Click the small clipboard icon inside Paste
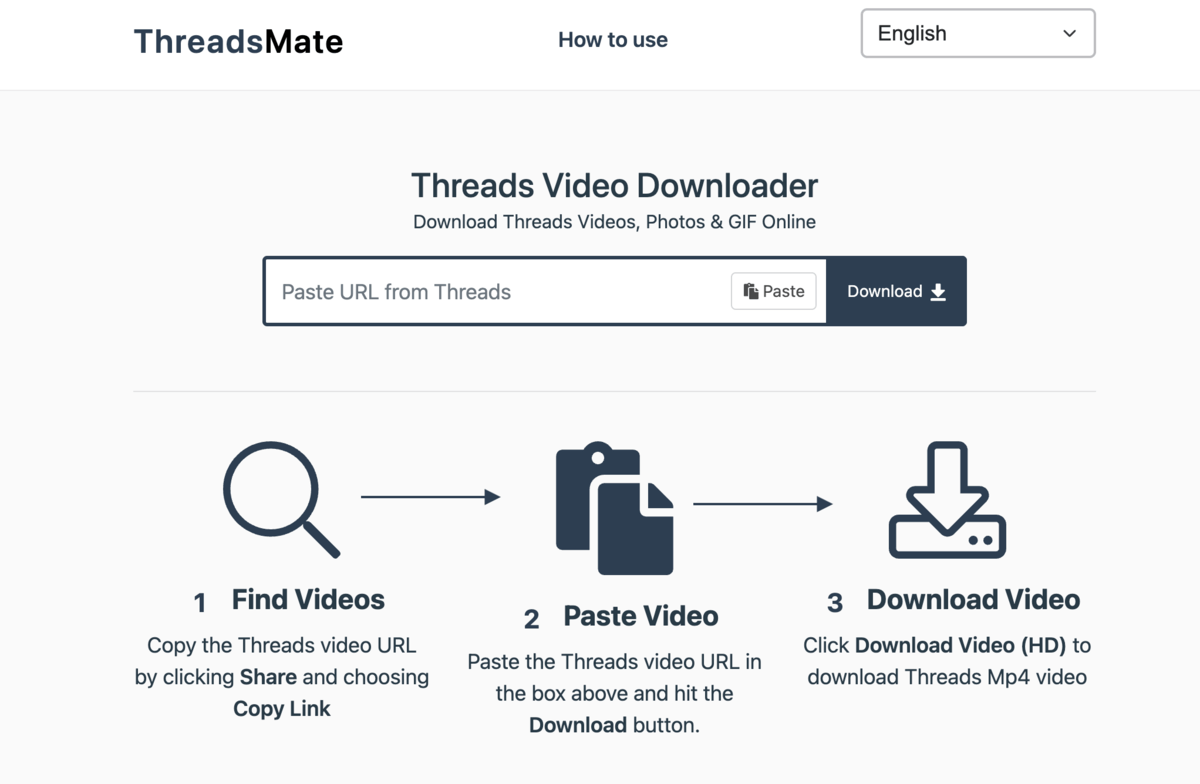The height and width of the screenshot is (784, 1200). (x=750, y=292)
